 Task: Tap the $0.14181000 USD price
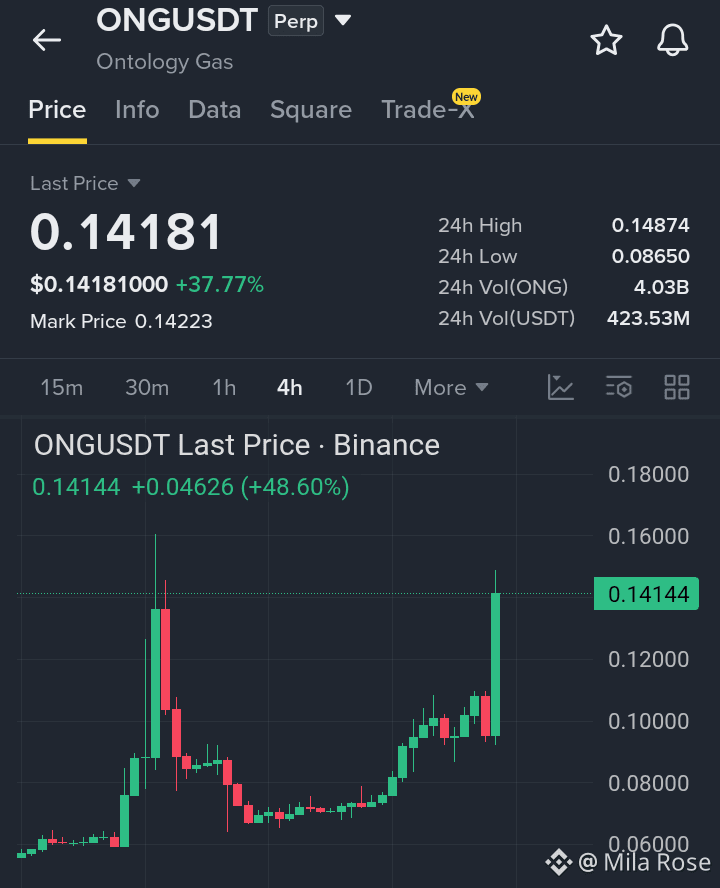[99, 284]
